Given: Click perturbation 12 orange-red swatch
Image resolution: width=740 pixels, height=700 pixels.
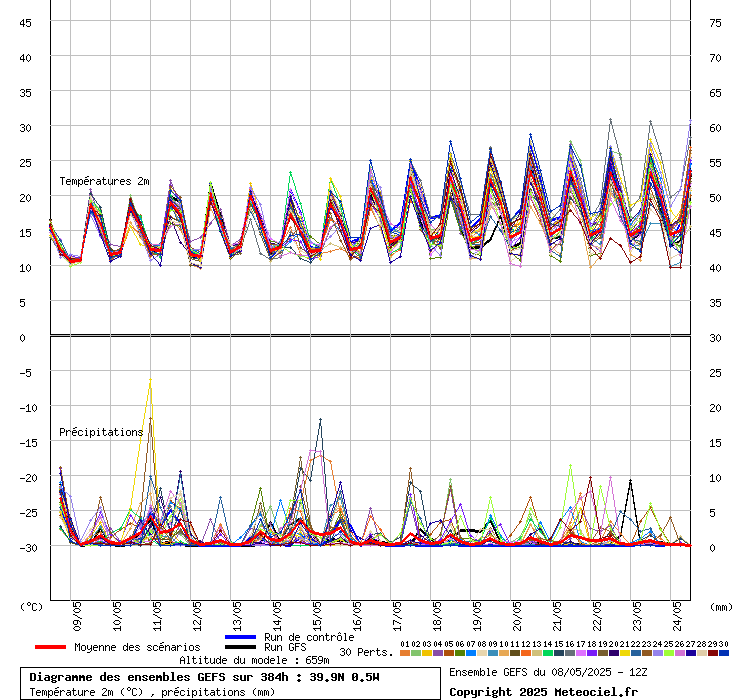Looking at the screenshot, I should click(526, 653).
